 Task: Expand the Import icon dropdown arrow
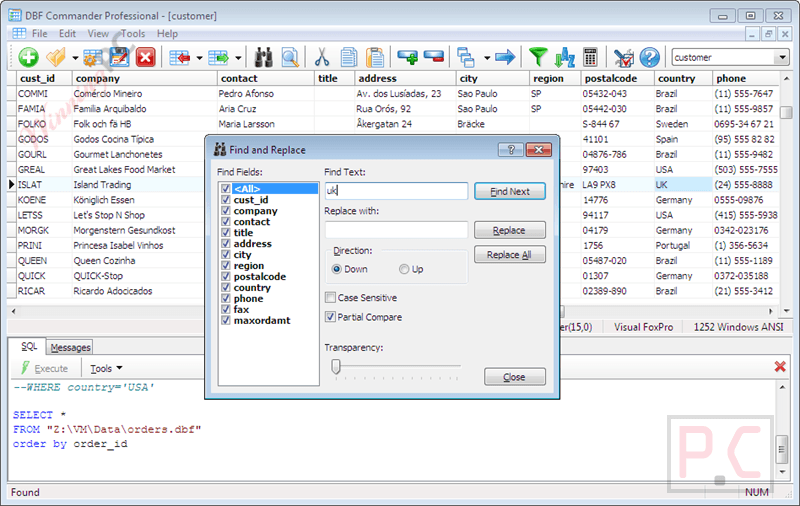point(199,58)
